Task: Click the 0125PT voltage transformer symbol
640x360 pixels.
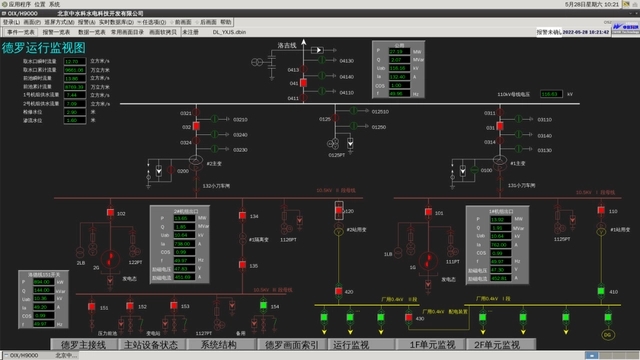Action: pos(333,144)
